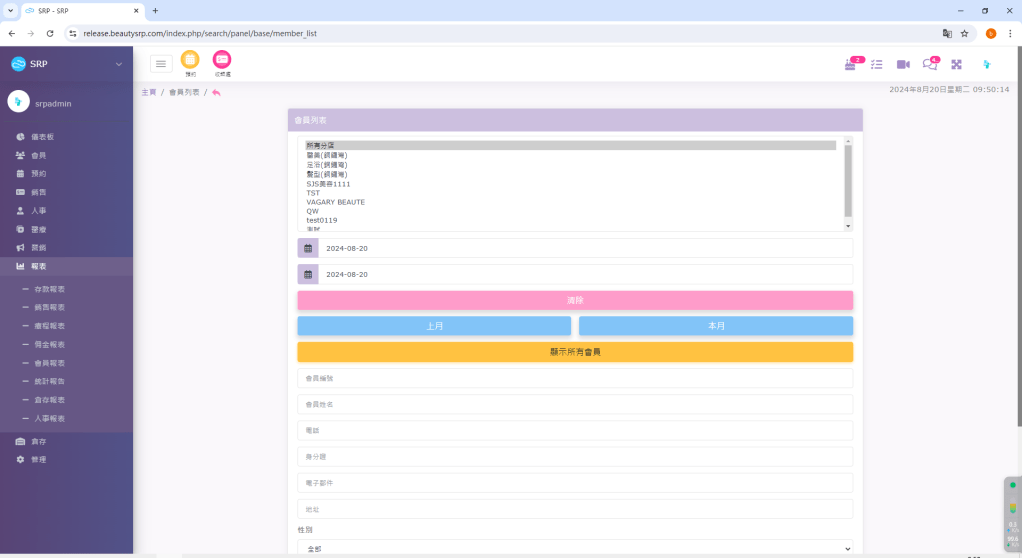This screenshot has height=558, width=1022.
Task: Click the birthday cake notification icon
Action: coord(851,64)
